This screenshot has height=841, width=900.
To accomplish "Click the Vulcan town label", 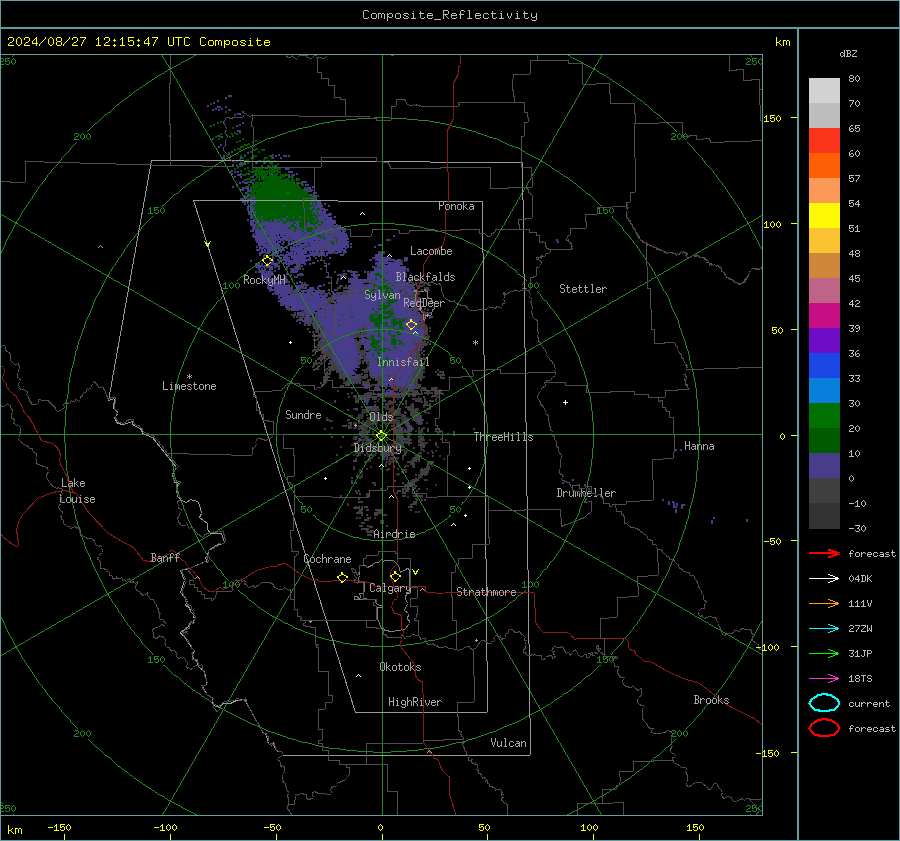I will click(x=508, y=743).
